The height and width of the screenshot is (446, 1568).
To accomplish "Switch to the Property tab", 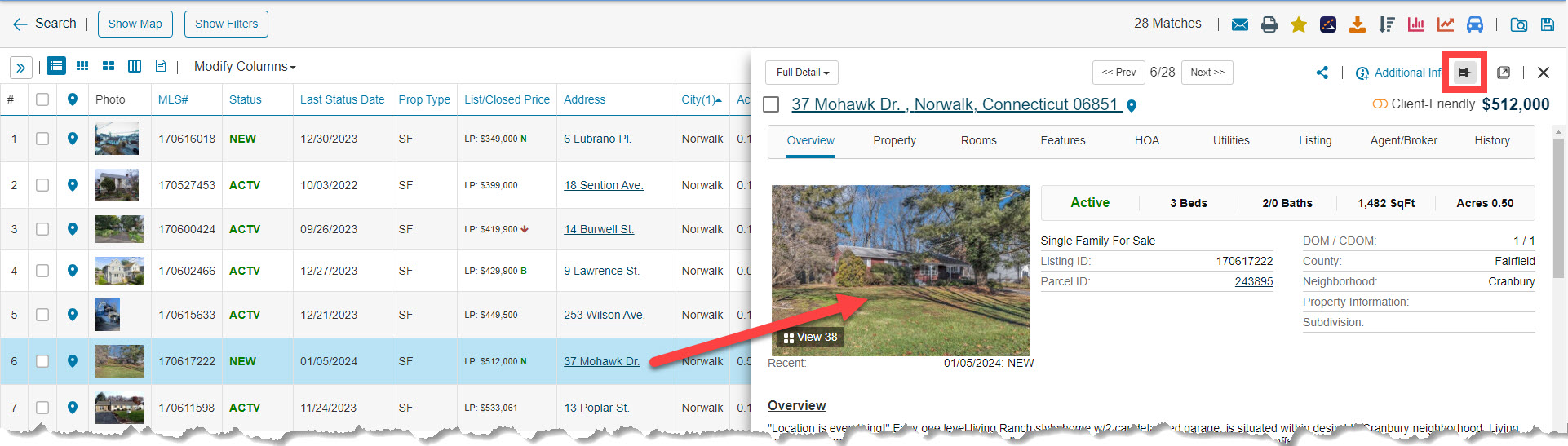I will [894, 140].
